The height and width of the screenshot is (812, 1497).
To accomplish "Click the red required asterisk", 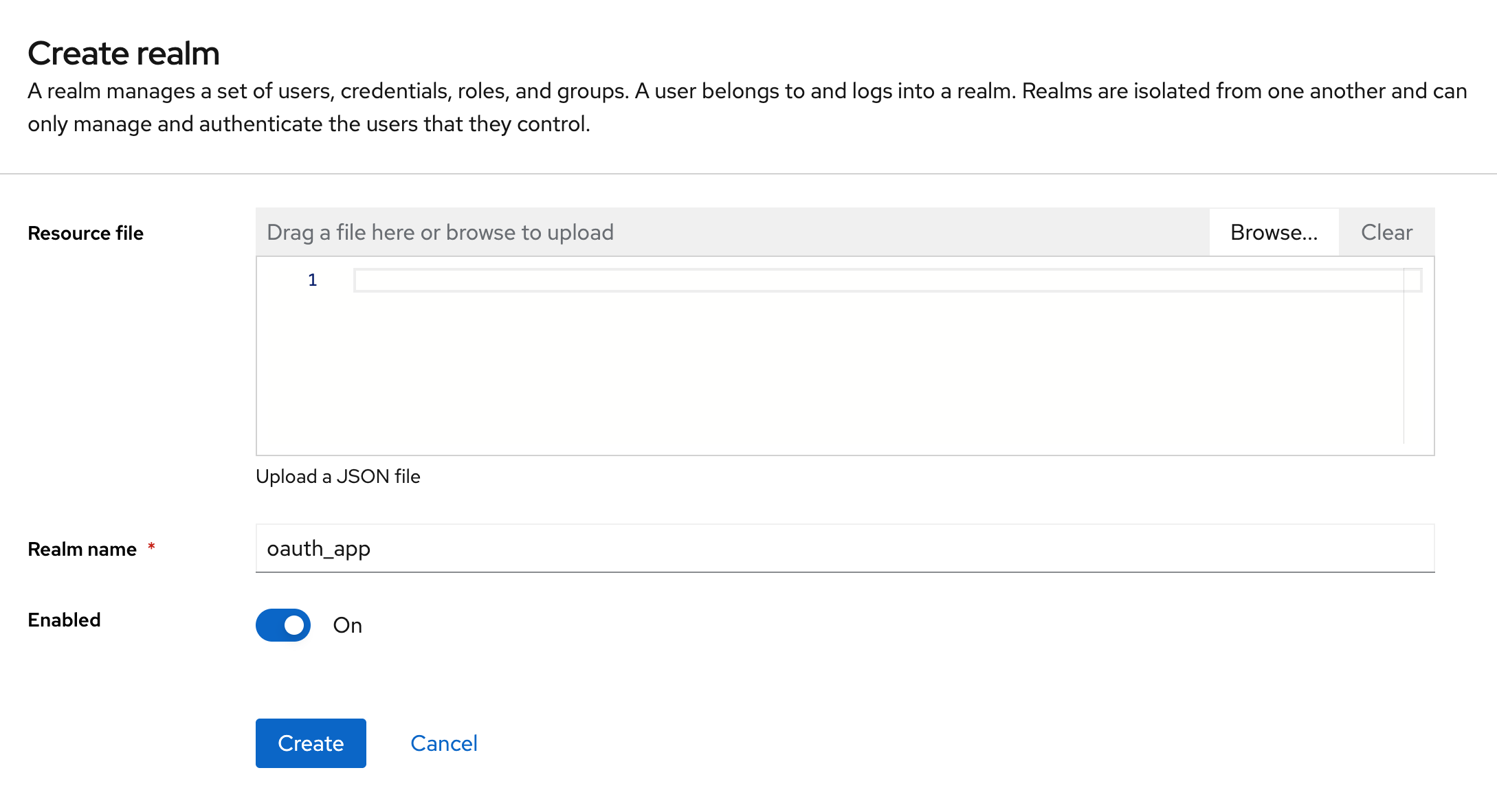I will [x=151, y=547].
